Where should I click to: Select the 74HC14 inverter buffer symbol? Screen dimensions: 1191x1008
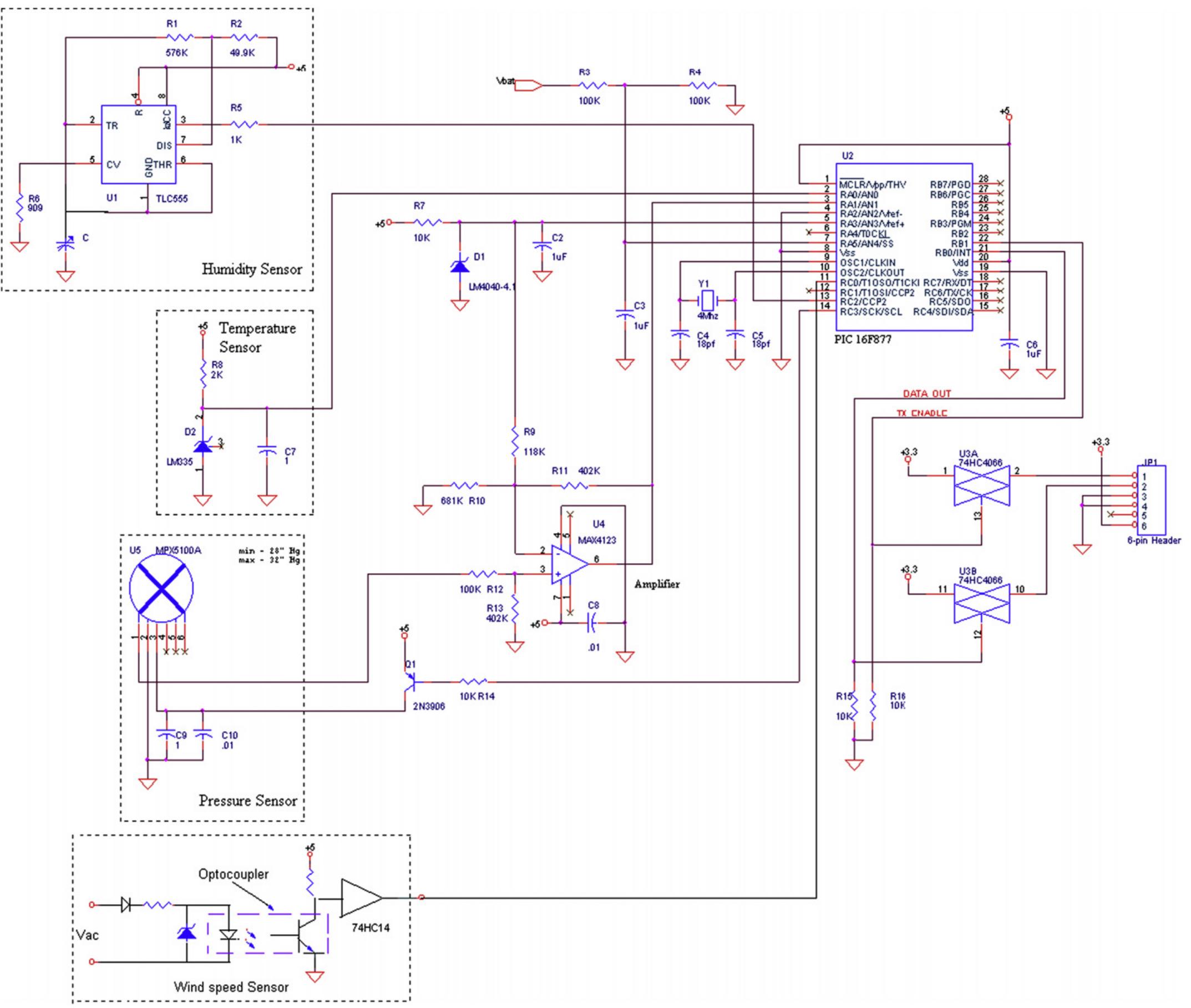(x=362, y=898)
